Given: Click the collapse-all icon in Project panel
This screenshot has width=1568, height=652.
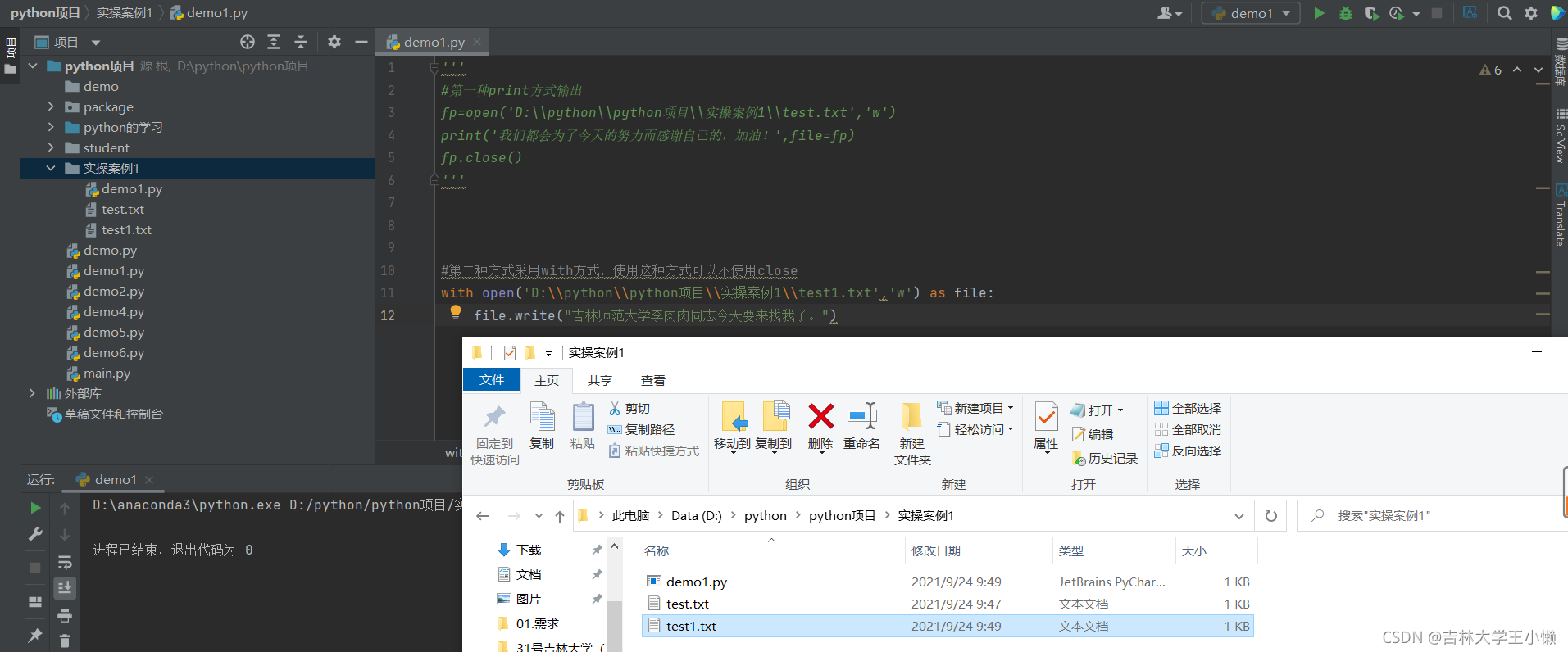Looking at the screenshot, I should pos(301,42).
